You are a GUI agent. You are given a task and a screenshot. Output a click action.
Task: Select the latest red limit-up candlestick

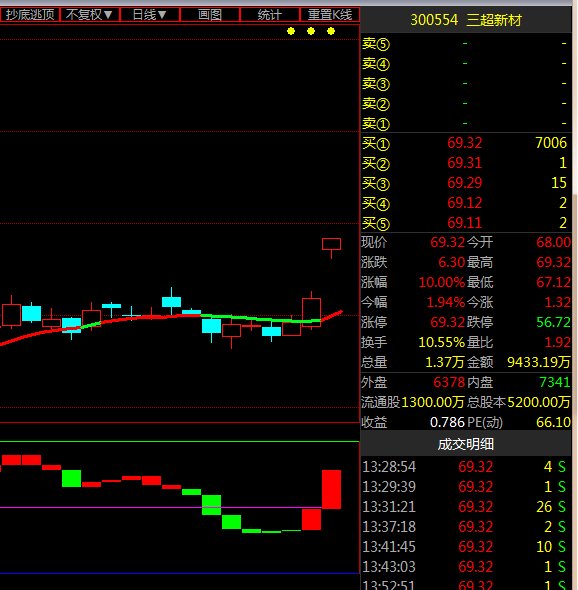pyautogui.click(x=332, y=245)
